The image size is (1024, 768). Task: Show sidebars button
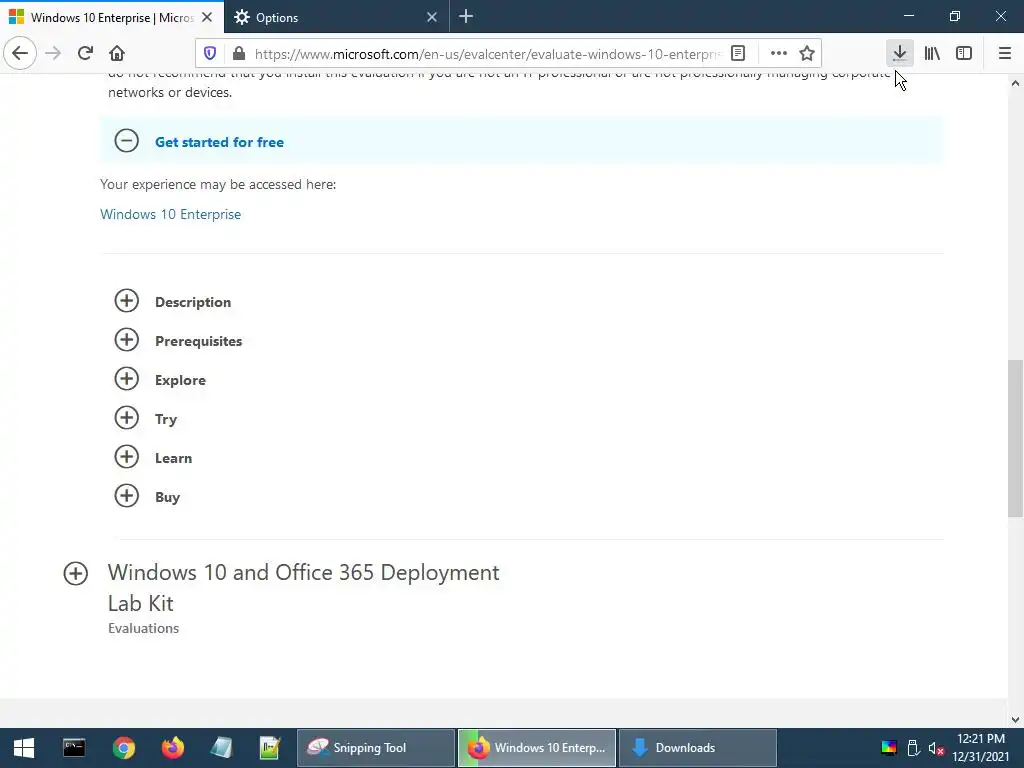click(964, 53)
